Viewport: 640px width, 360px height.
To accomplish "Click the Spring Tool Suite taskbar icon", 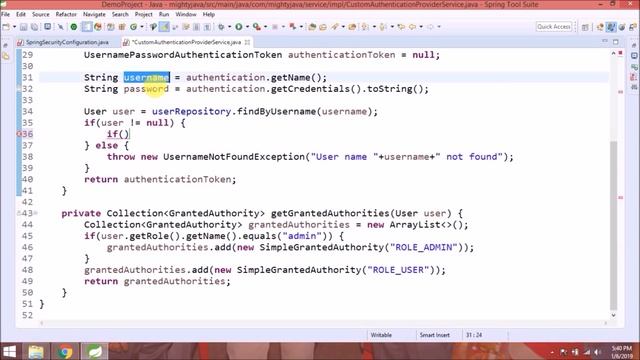I will pyautogui.click(x=94, y=351).
